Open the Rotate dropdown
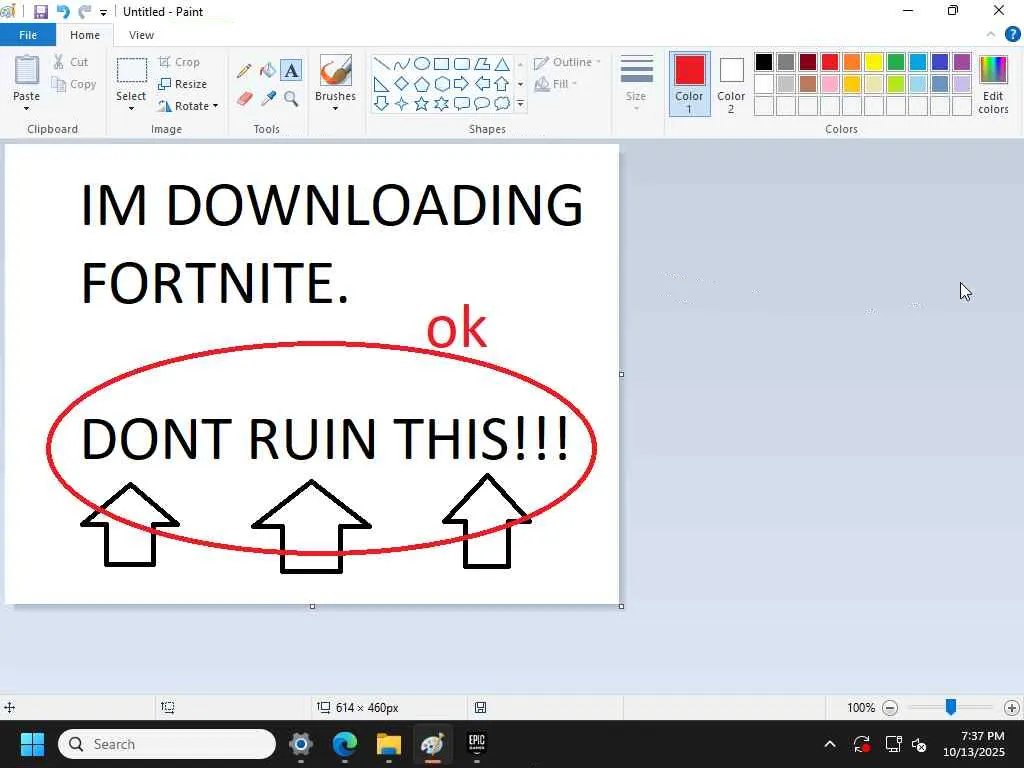The image size is (1024, 768). pyautogui.click(x=215, y=106)
